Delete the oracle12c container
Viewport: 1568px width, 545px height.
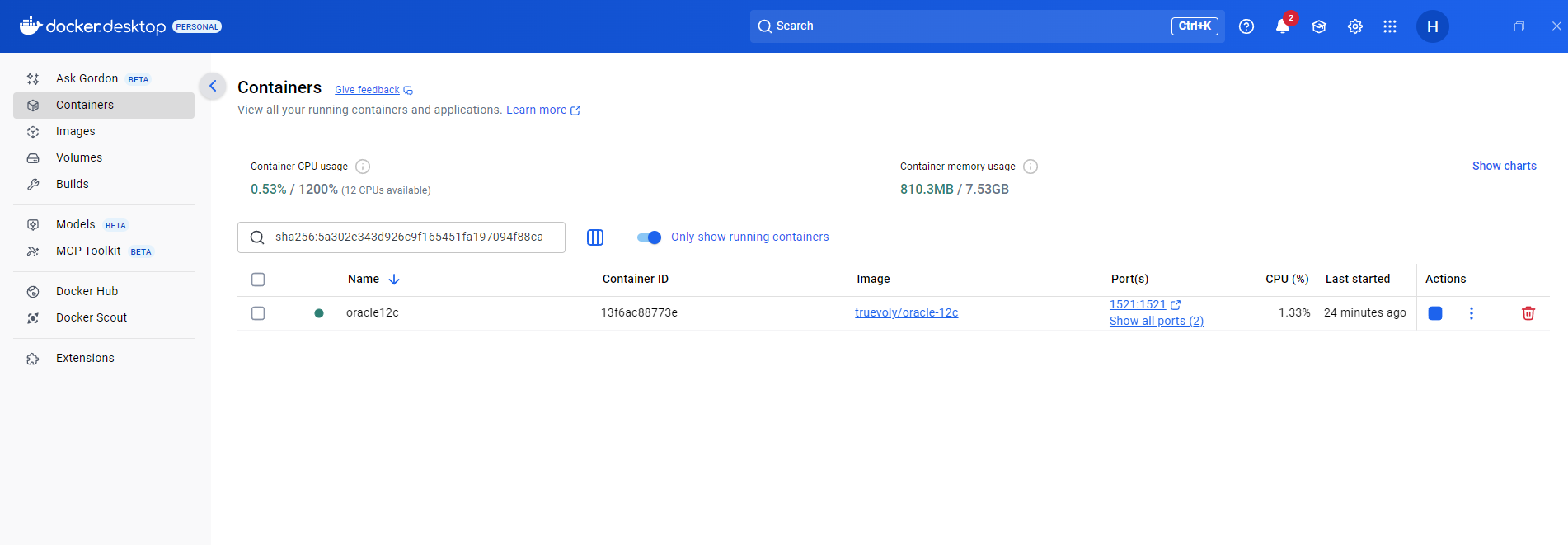pyautogui.click(x=1528, y=313)
